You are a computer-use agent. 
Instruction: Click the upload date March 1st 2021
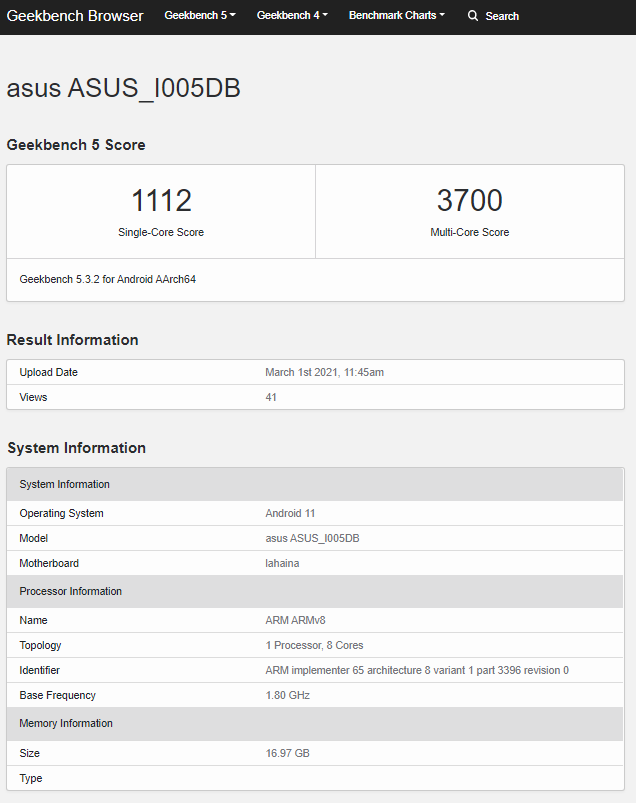(x=324, y=372)
